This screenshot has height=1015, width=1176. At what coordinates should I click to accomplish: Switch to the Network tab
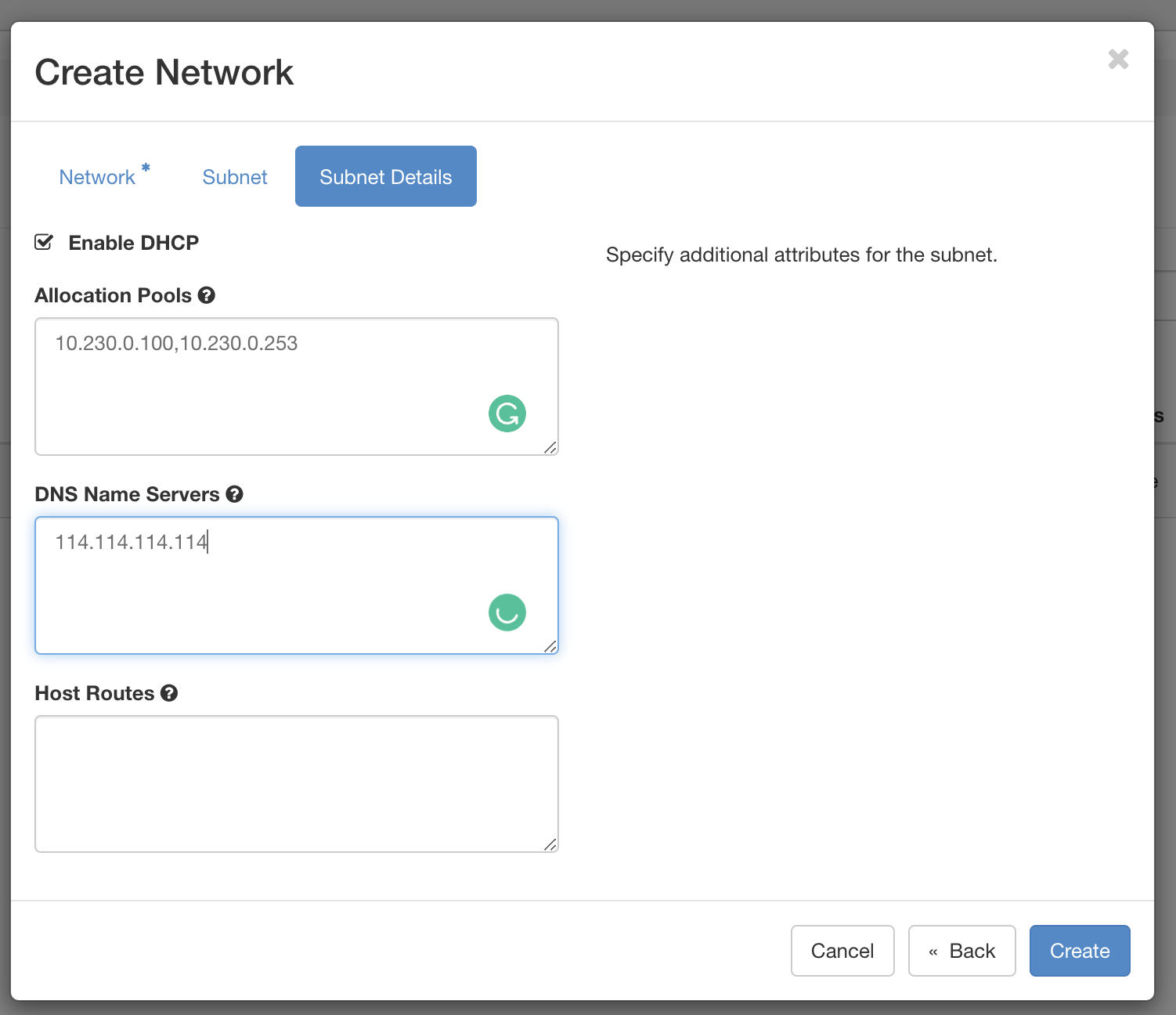97,176
